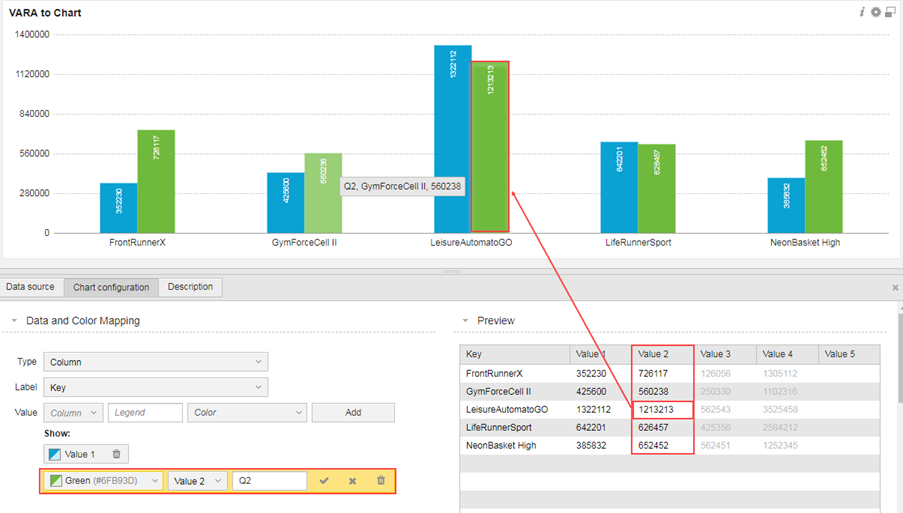This screenshot has width=903, height=513.
Task: Open the Type Column dropdown
Action: coord(155,362)
